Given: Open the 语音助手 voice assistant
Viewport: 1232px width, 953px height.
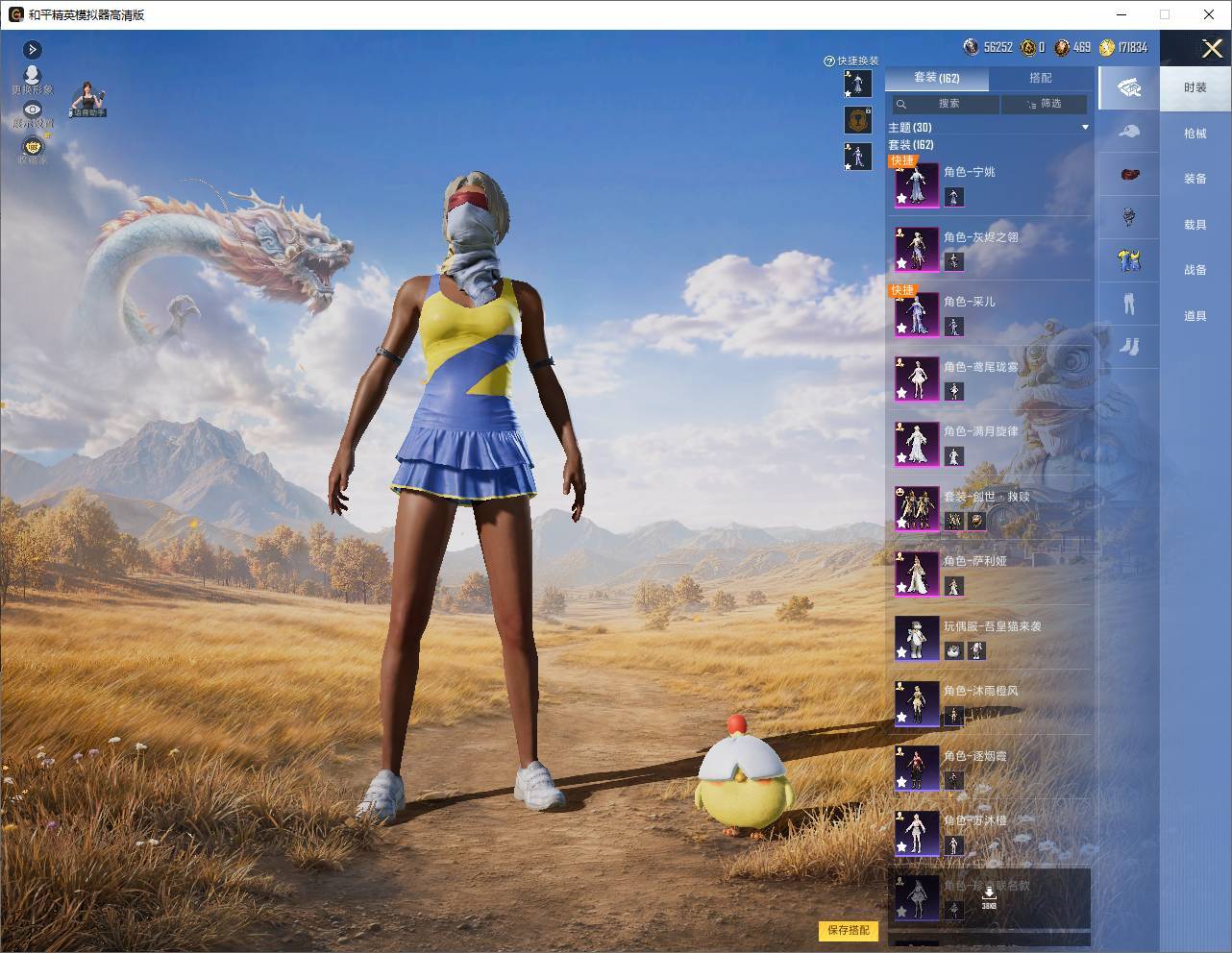Looking at the screenshot, I should click(88, 99).
